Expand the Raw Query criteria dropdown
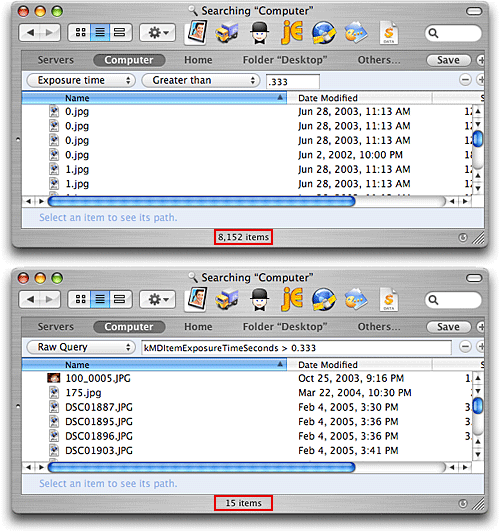This screenshot has width=500, height=532. point(81,347)
